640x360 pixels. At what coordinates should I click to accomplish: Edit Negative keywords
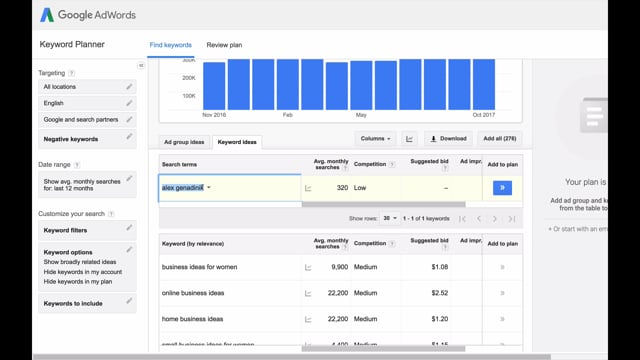tap(129, 137)
